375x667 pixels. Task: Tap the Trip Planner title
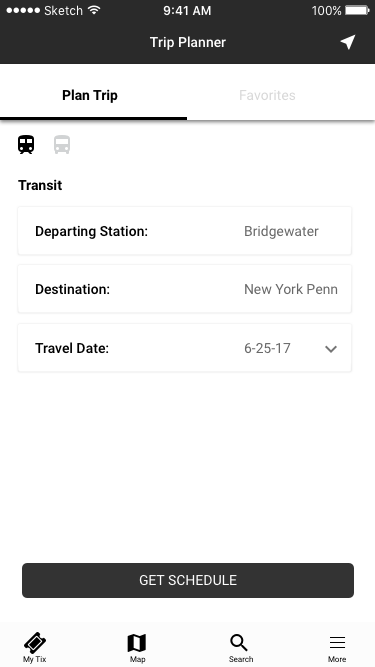(x=188, y=43)
